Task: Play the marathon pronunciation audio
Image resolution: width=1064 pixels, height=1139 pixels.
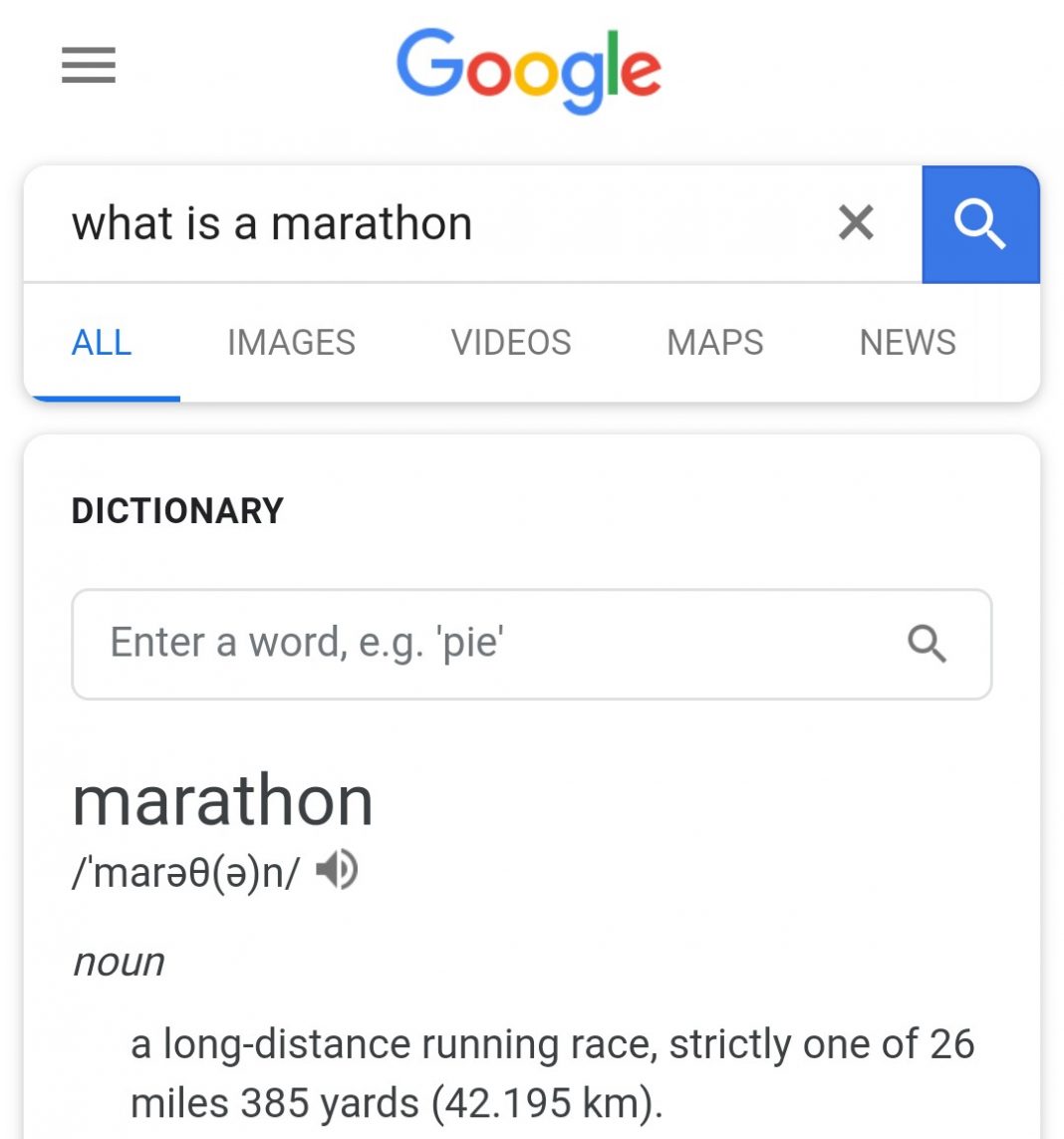Action: pos(336,871)
